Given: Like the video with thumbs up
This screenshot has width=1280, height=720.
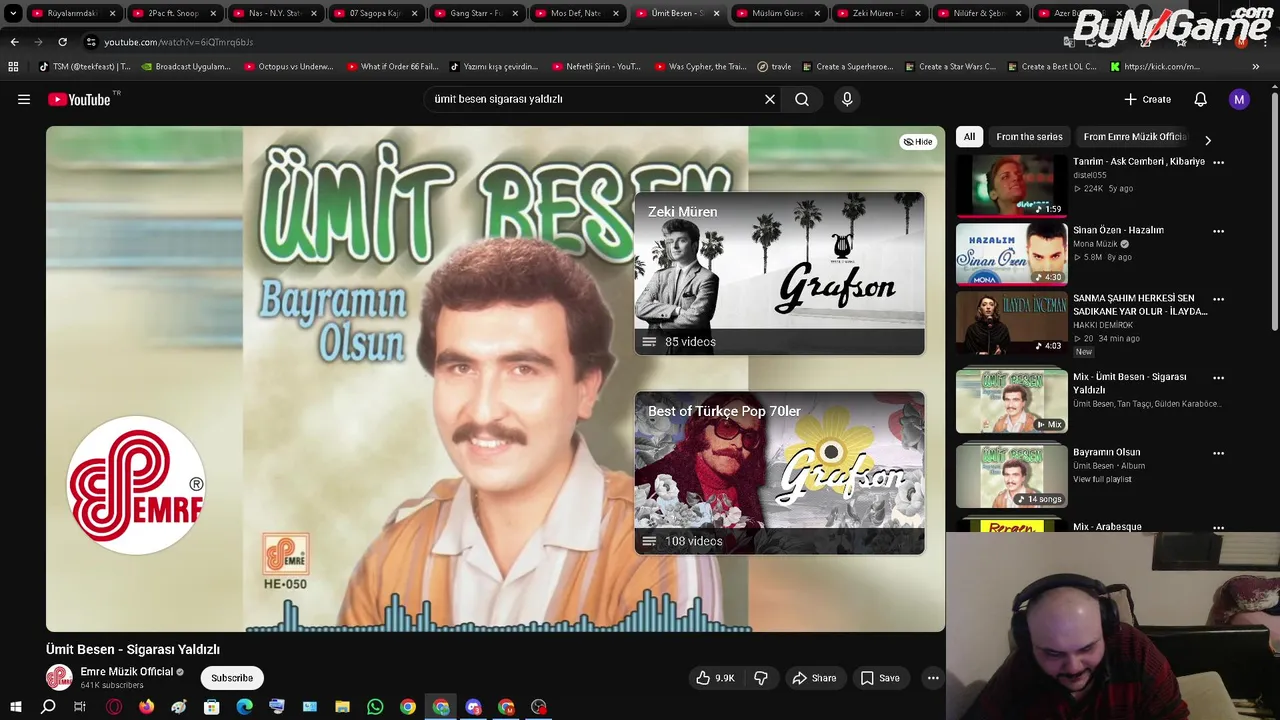Looking at the screenshot, I should click(716, 678).
